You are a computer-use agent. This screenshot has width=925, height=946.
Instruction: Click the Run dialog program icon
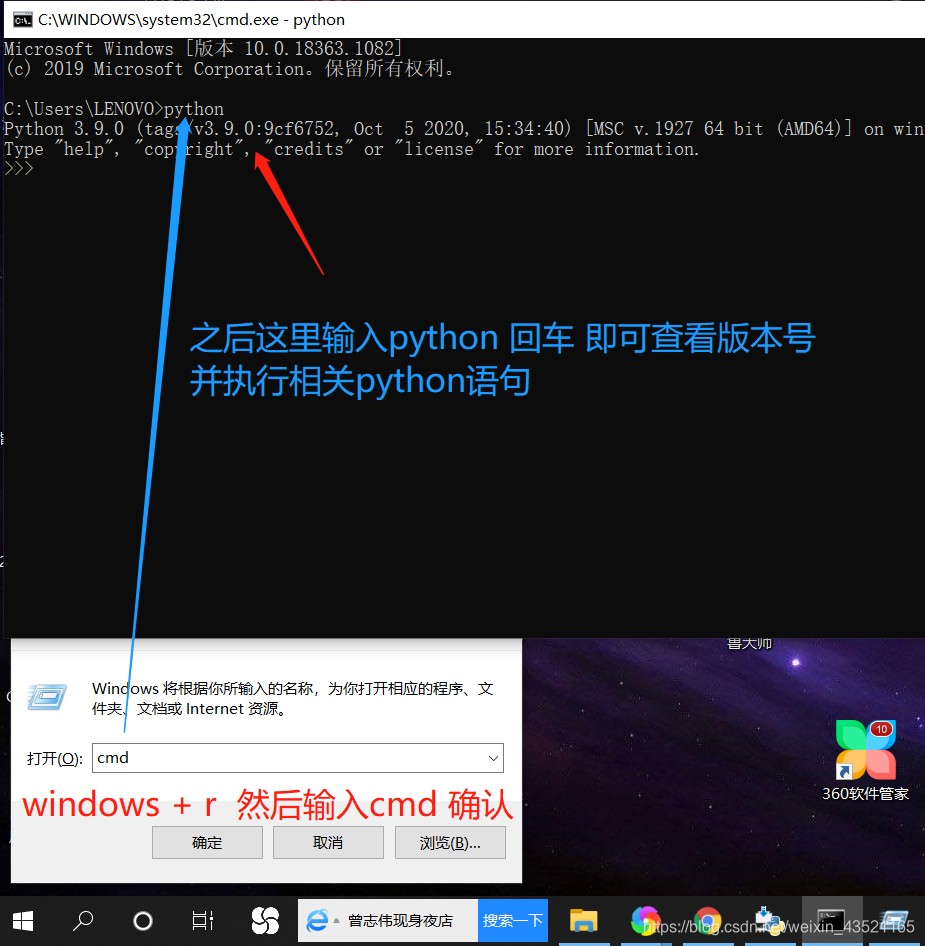(x=47, y=697)
